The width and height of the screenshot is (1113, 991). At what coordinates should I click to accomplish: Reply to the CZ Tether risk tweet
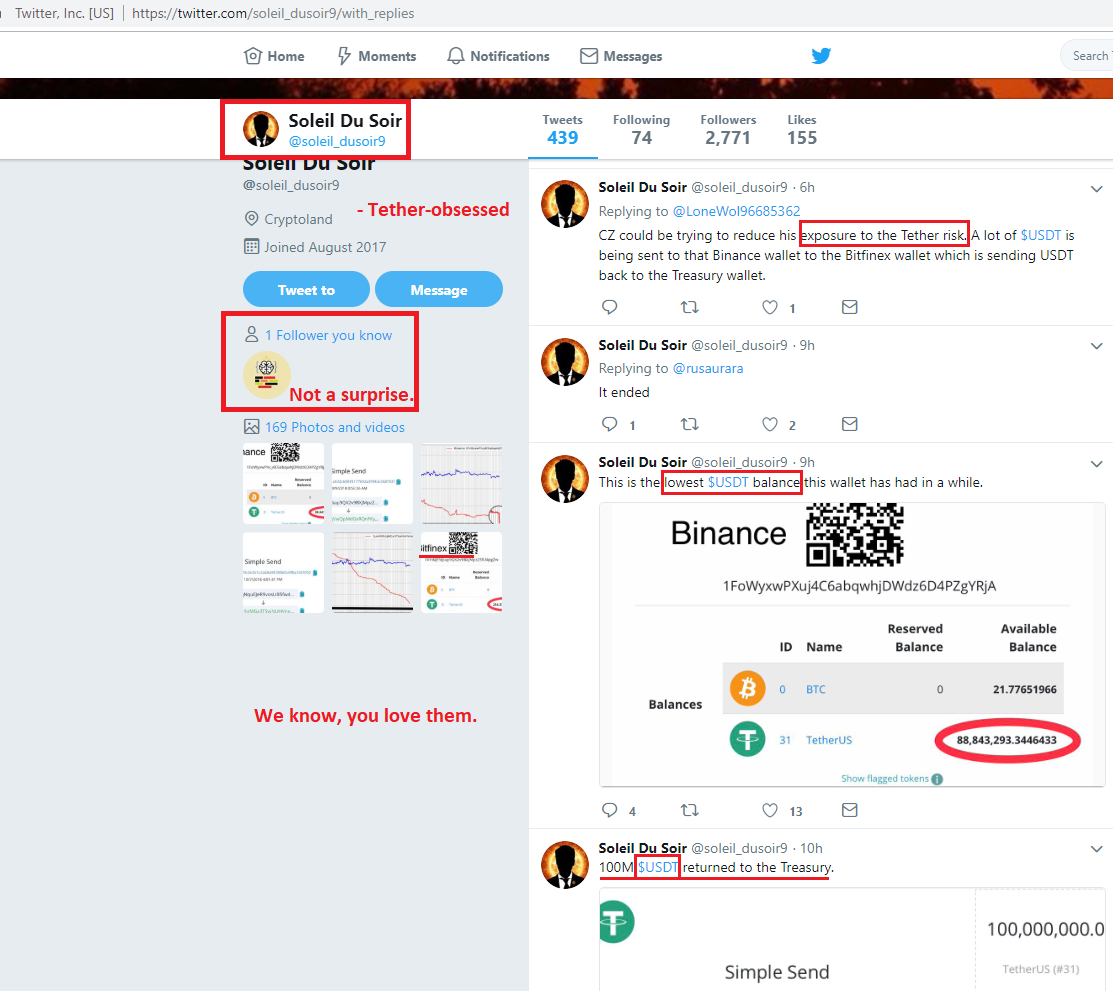click(610, 307)
